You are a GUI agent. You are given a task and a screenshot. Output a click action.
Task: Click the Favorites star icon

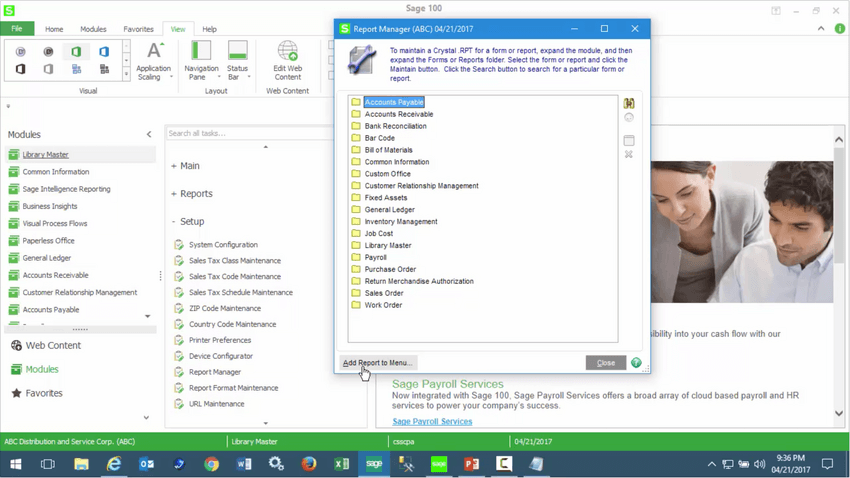[16, 393]
